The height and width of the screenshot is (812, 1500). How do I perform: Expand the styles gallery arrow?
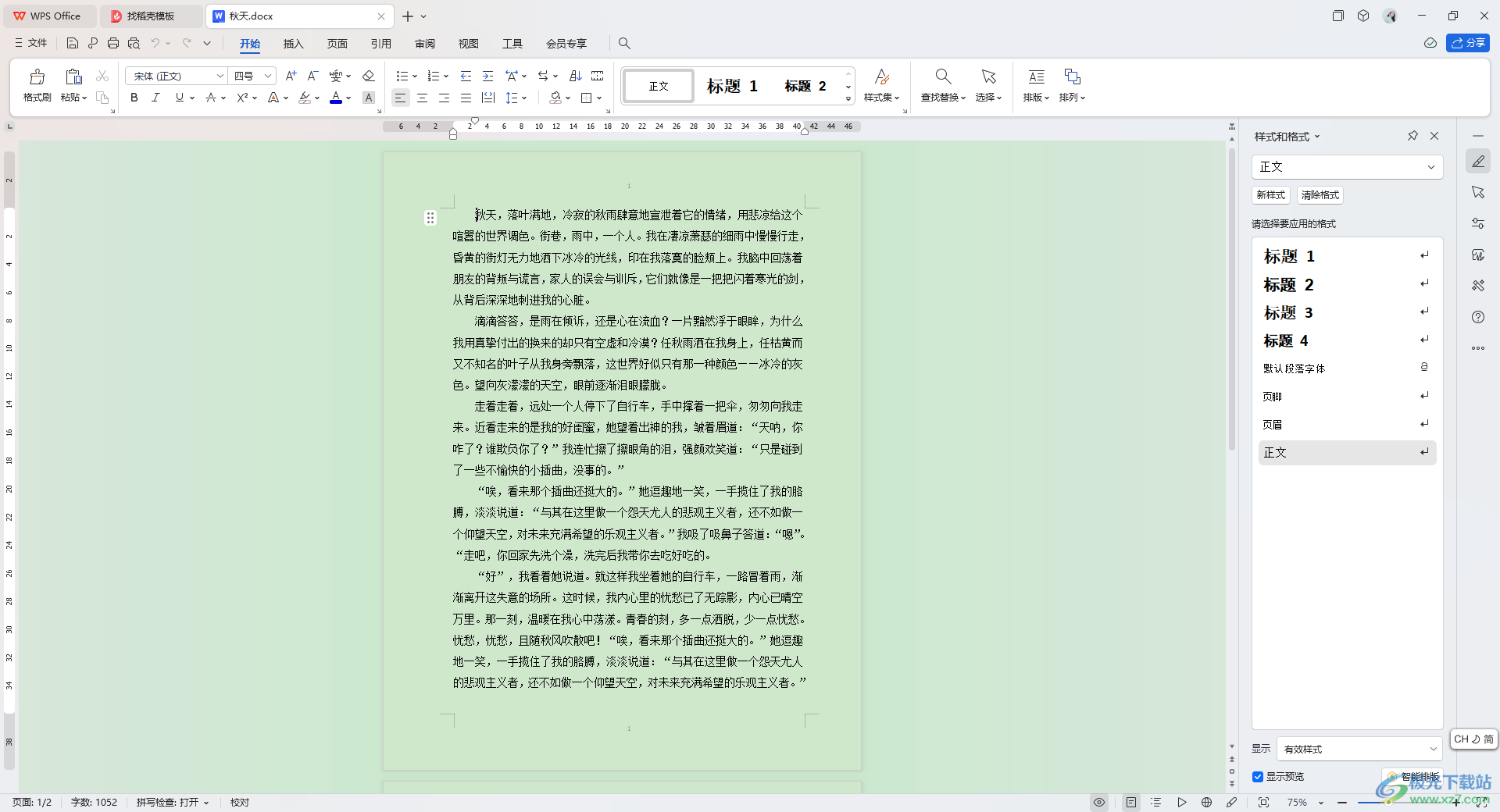(x=848, y=98)
